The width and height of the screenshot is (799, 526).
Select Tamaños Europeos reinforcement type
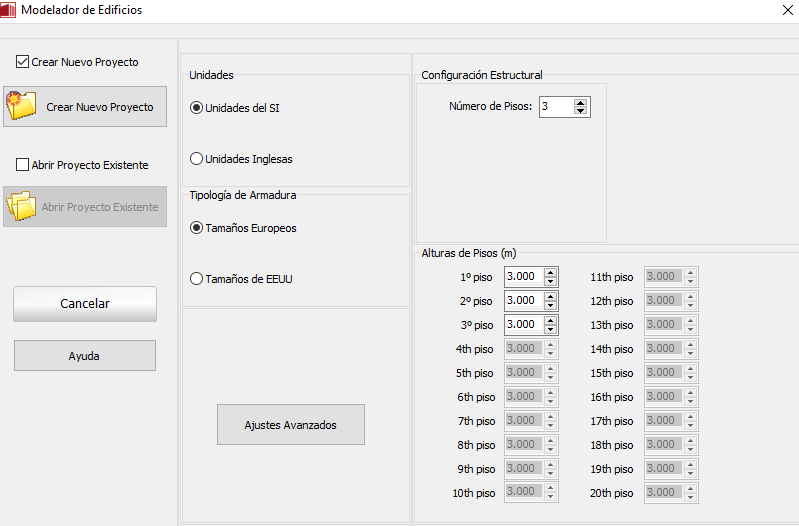(x=196, y=228)
